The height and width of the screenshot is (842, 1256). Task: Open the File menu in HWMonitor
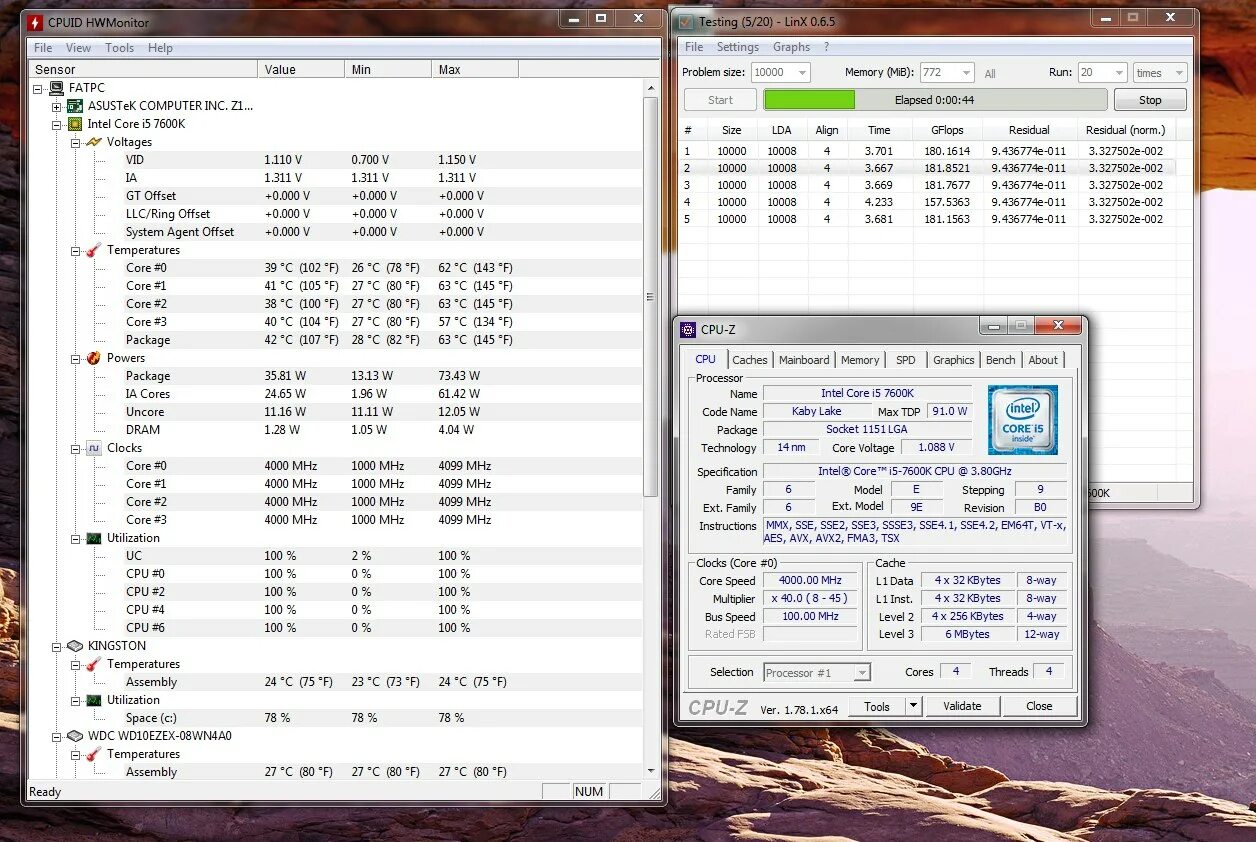43,48
